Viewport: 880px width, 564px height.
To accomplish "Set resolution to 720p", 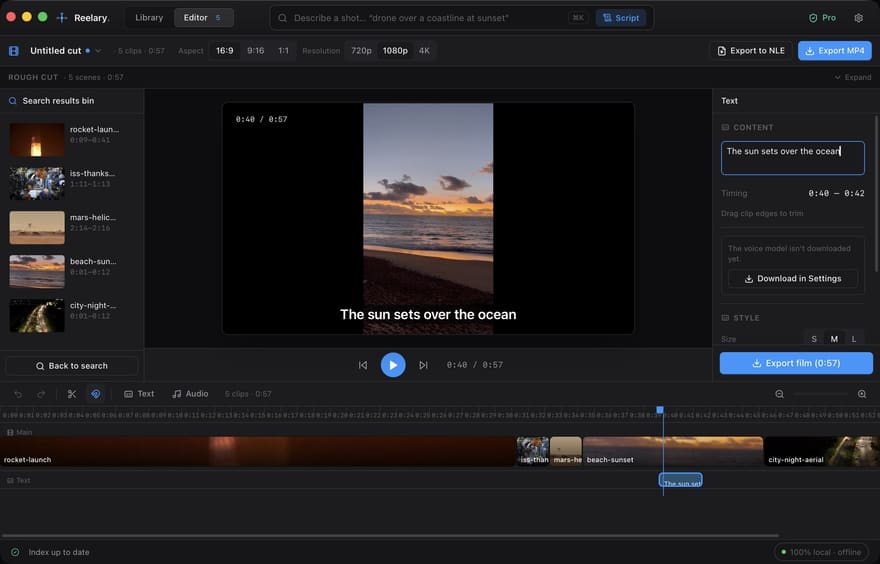I will point(361,51).
